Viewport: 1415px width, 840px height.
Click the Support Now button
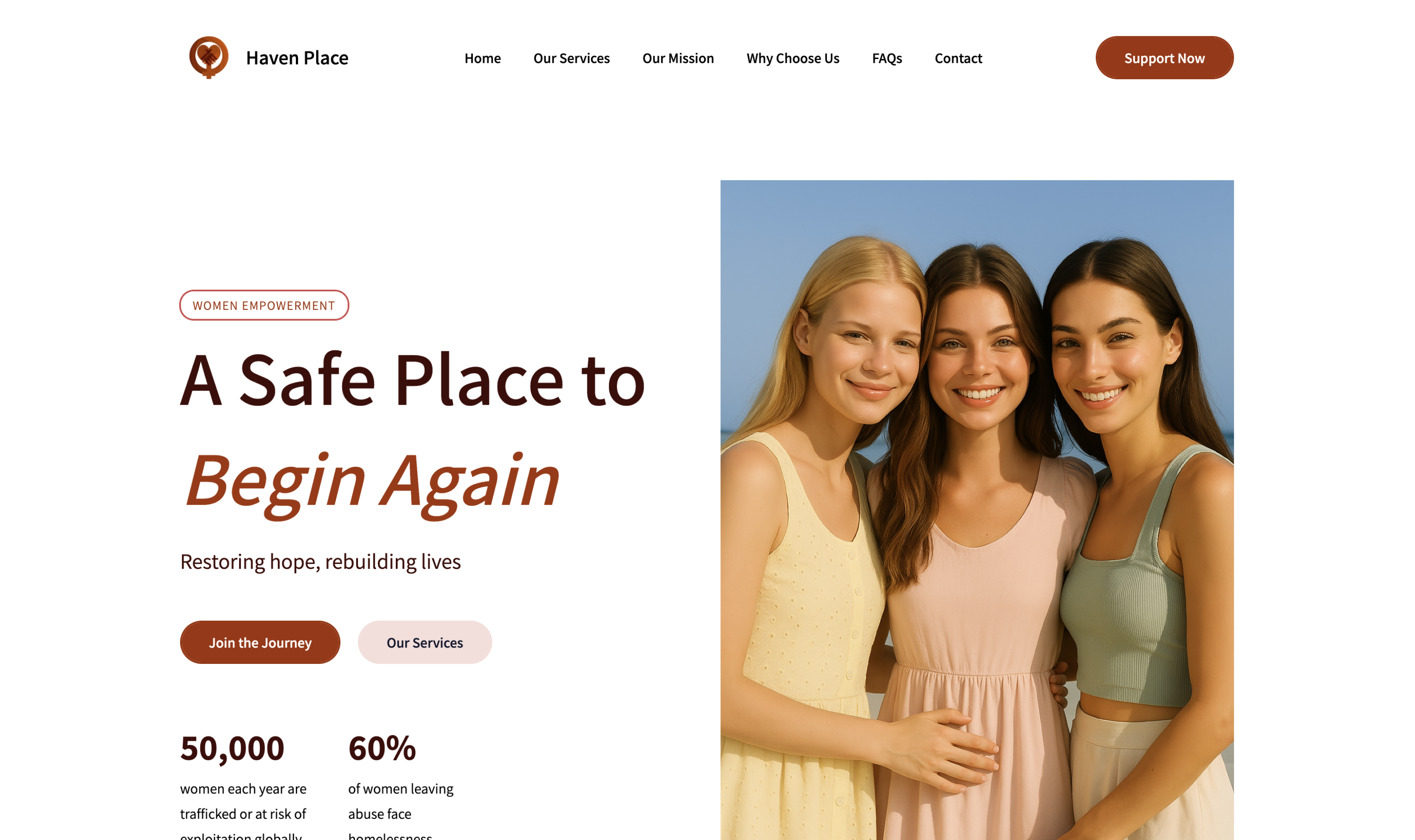1164,58
